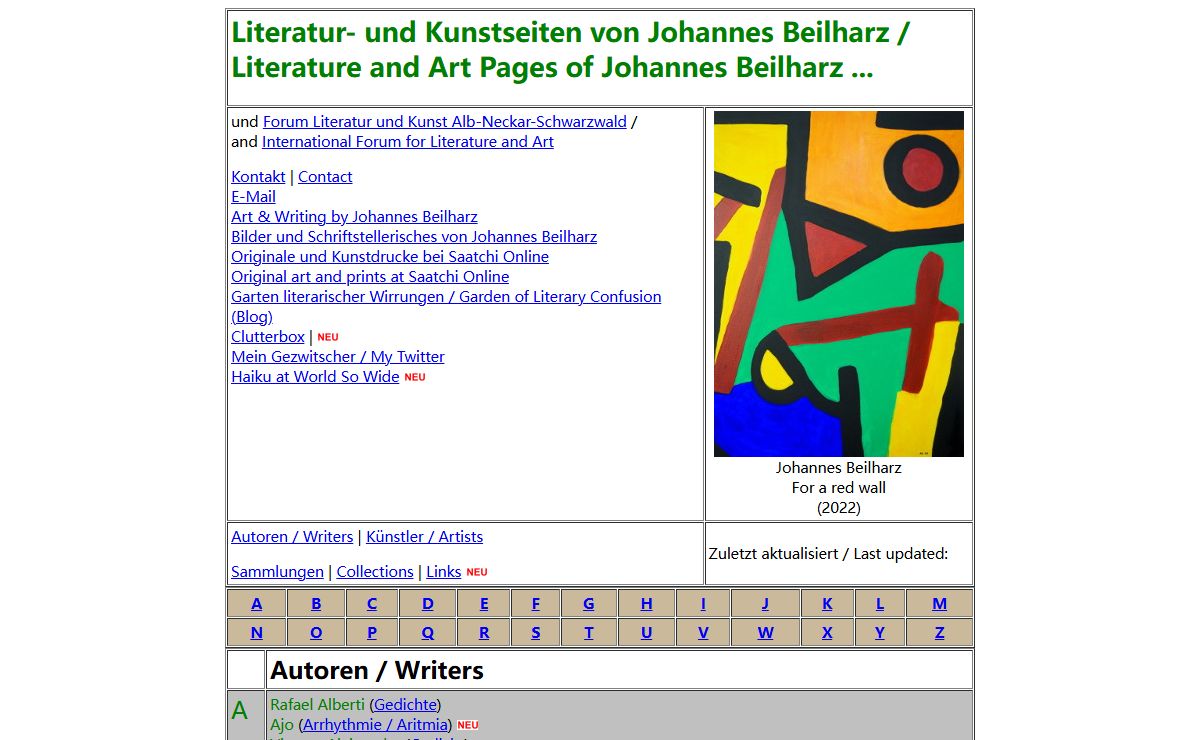Jump to letter W in index

(765, 633)
